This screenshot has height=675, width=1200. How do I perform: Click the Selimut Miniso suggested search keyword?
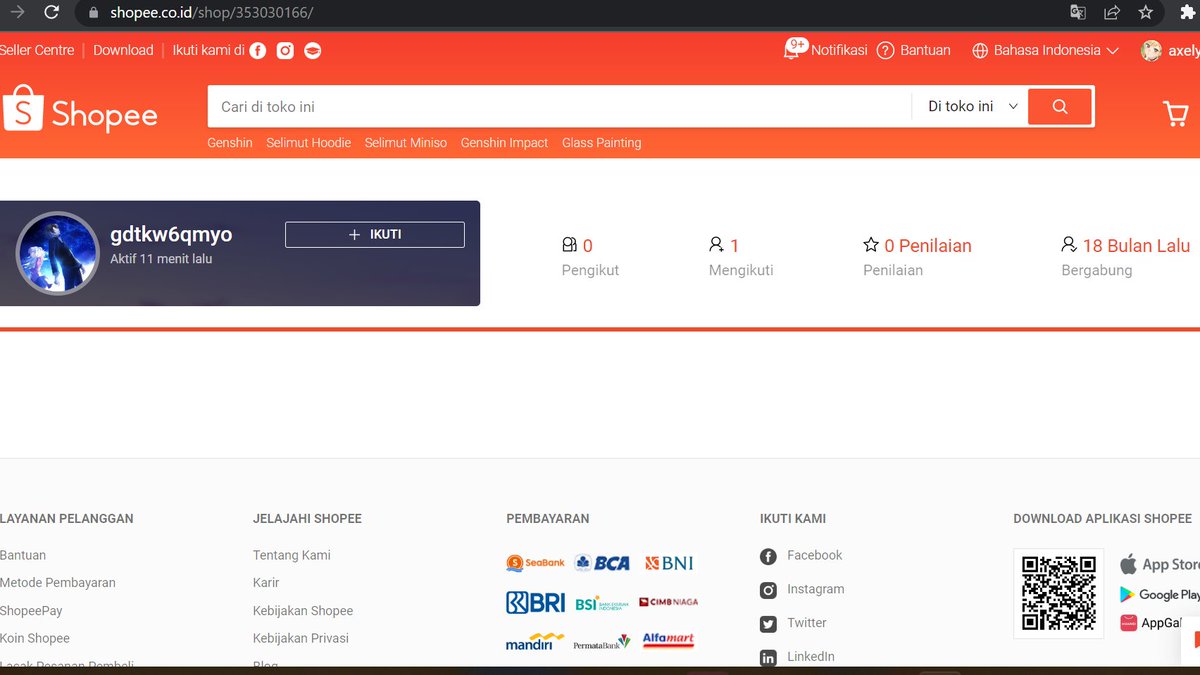click(x=406, y=143)
